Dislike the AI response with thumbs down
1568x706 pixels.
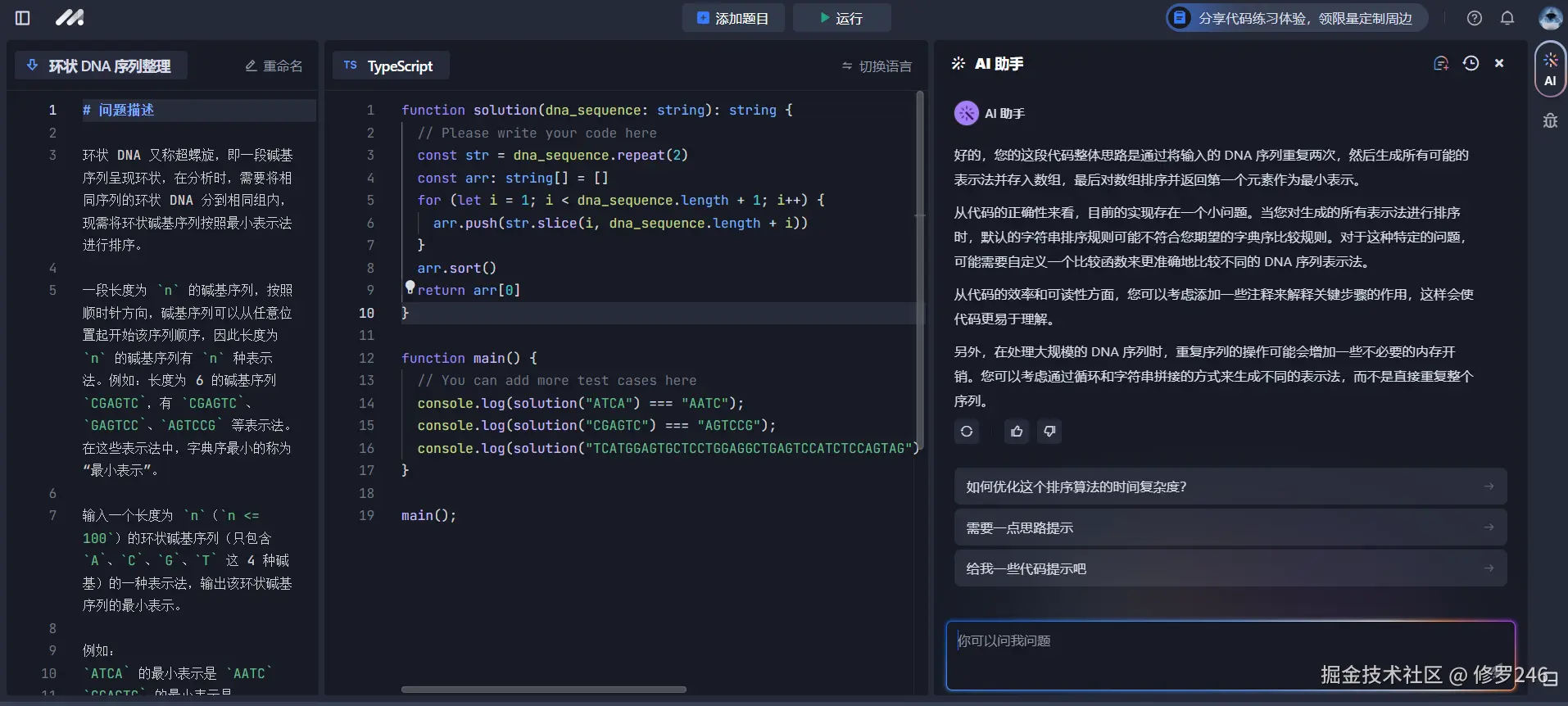tap(1049, 432)
